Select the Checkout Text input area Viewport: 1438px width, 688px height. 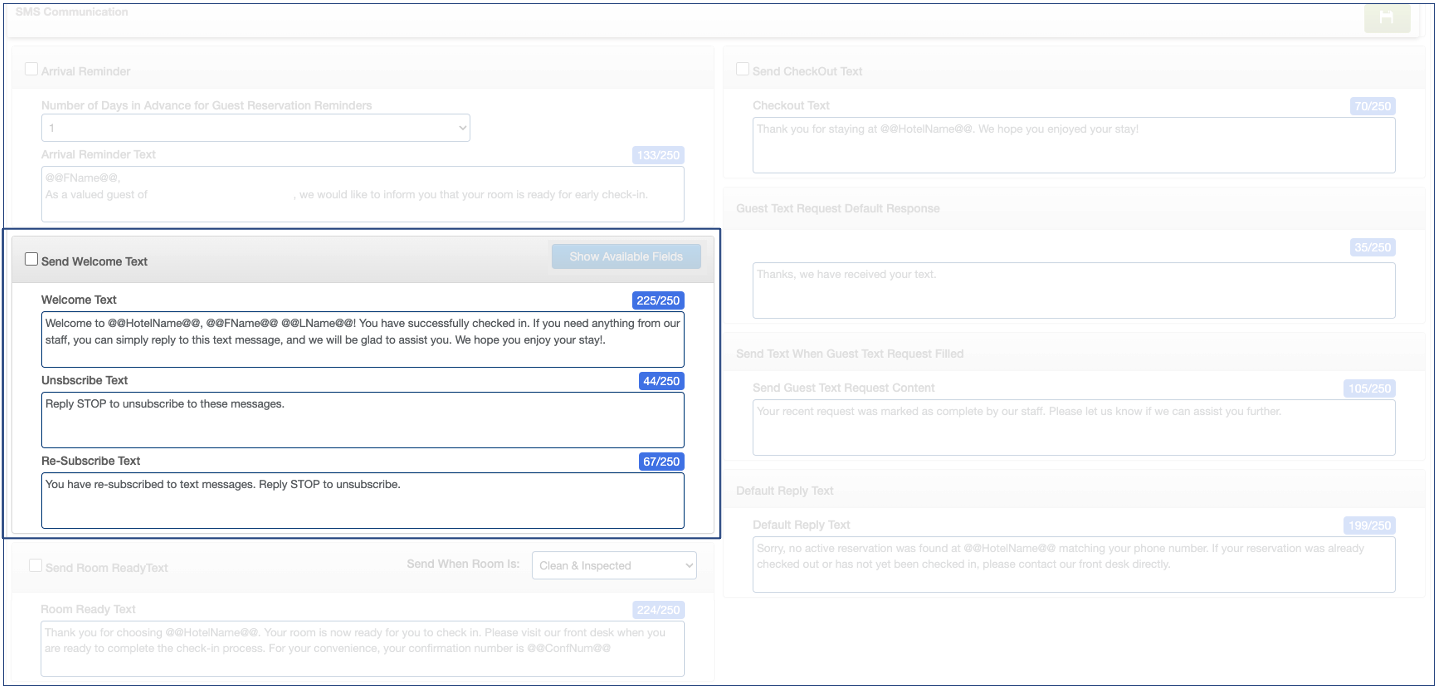(1073, 145)
